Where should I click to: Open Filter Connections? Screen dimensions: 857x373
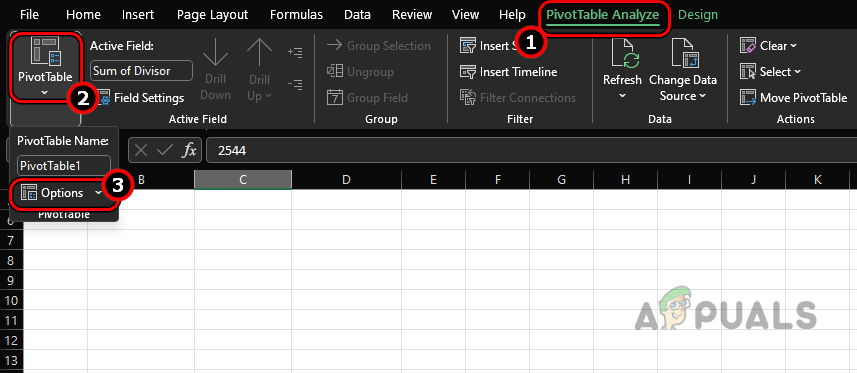pyautogui.click(x=518, y=98)
